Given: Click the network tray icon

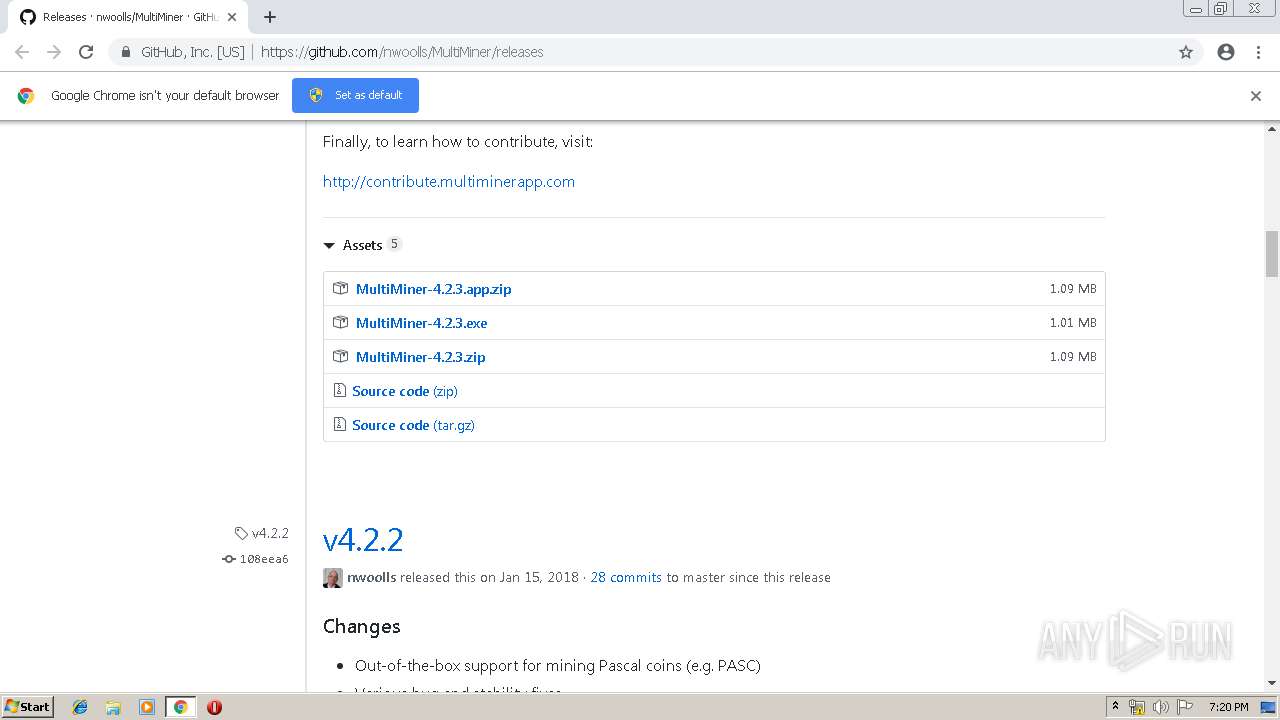Looking at the screenshot, I should [x=1137, y=707].
